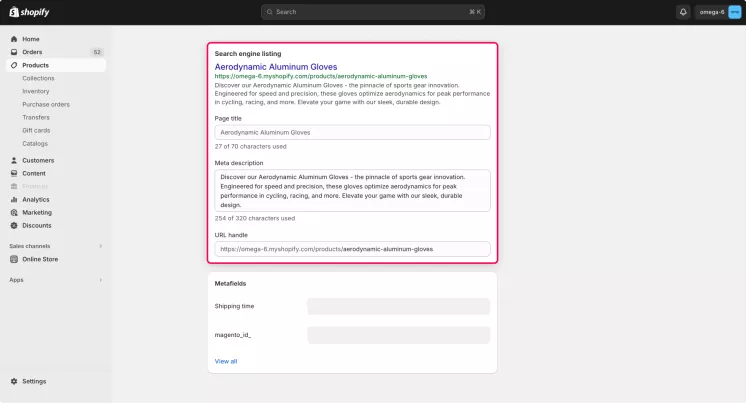Screen dimensions: 746x403
Task: Click the Orders inbox icon
Action: point(14,52)
